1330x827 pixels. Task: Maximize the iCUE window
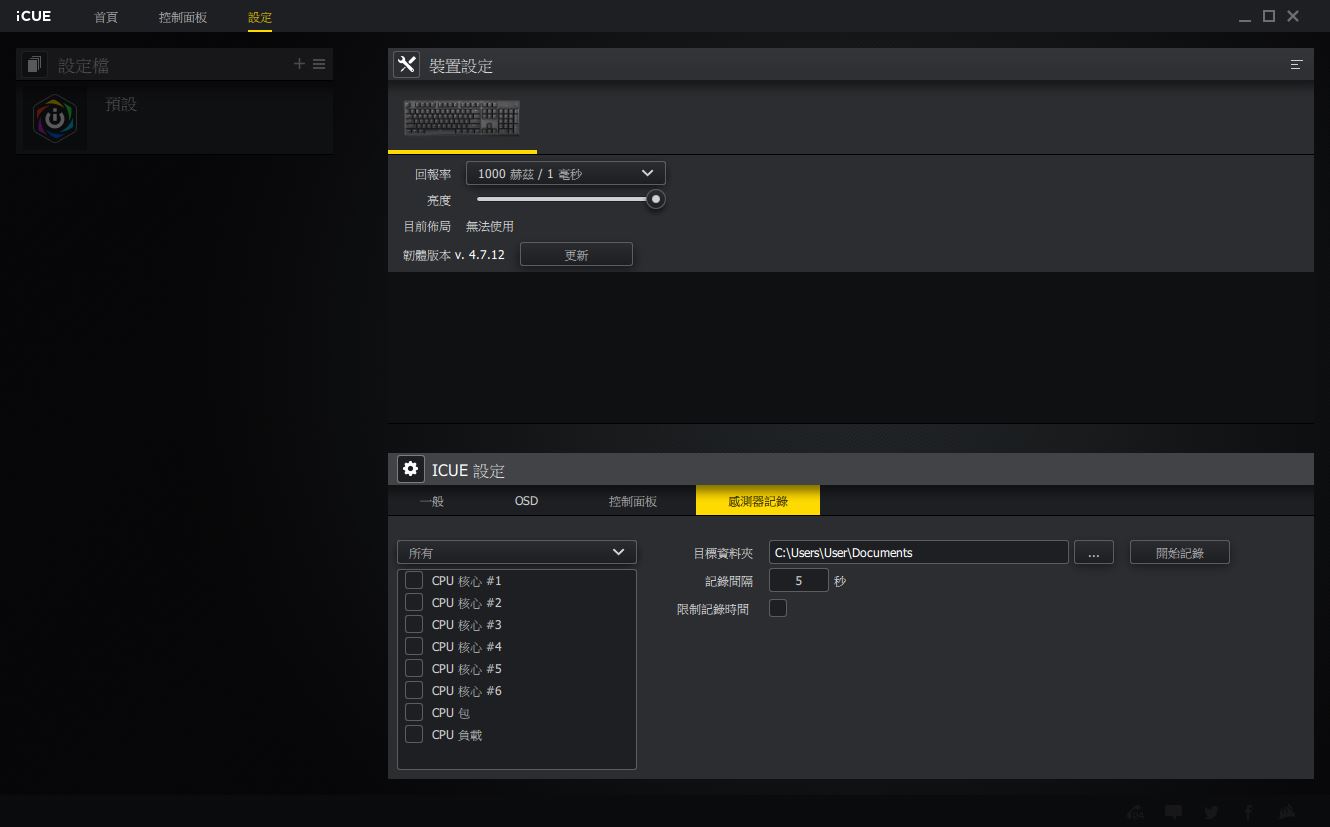pos(1269,16)
